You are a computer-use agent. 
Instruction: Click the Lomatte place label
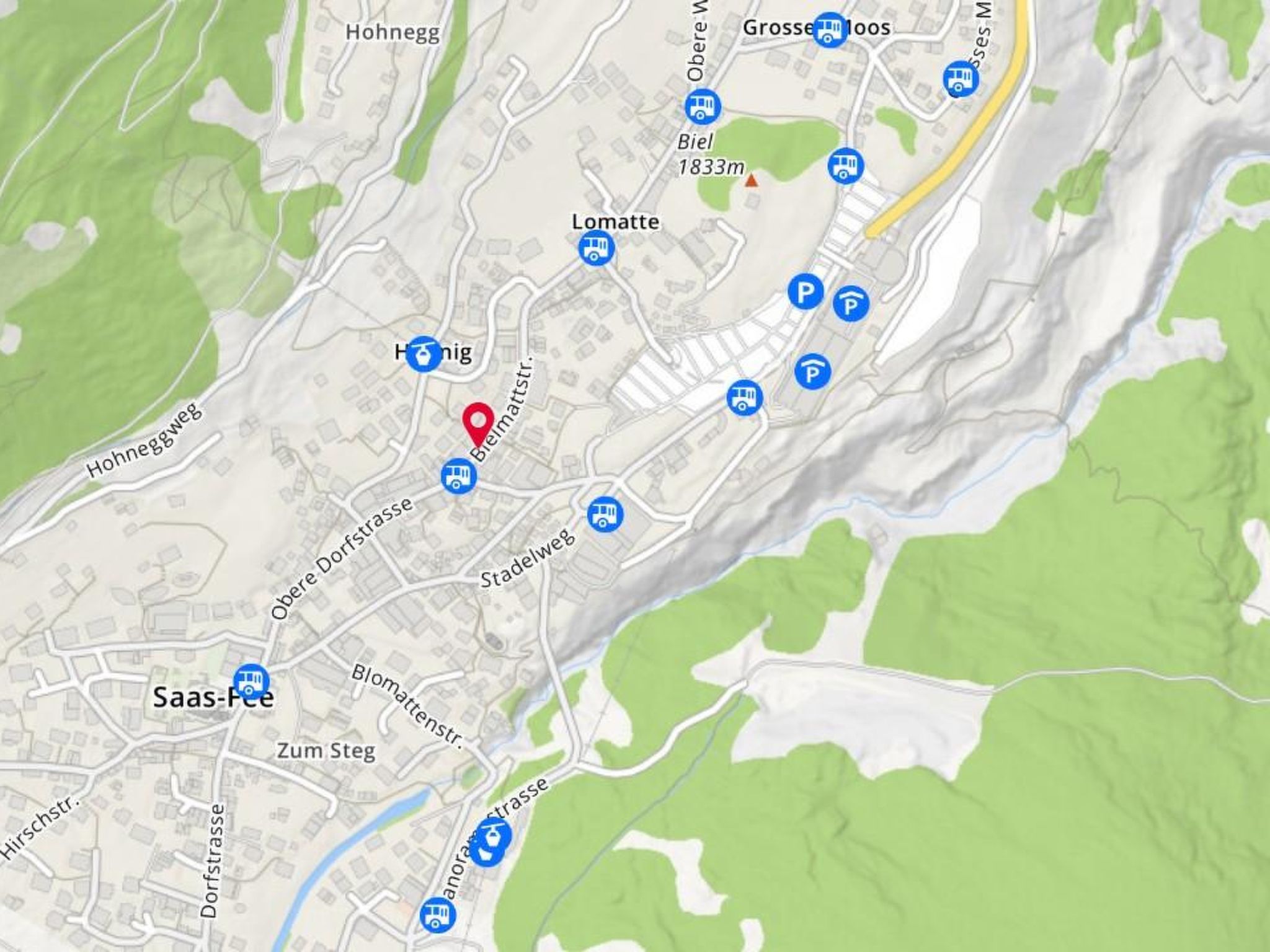(615, 221)
